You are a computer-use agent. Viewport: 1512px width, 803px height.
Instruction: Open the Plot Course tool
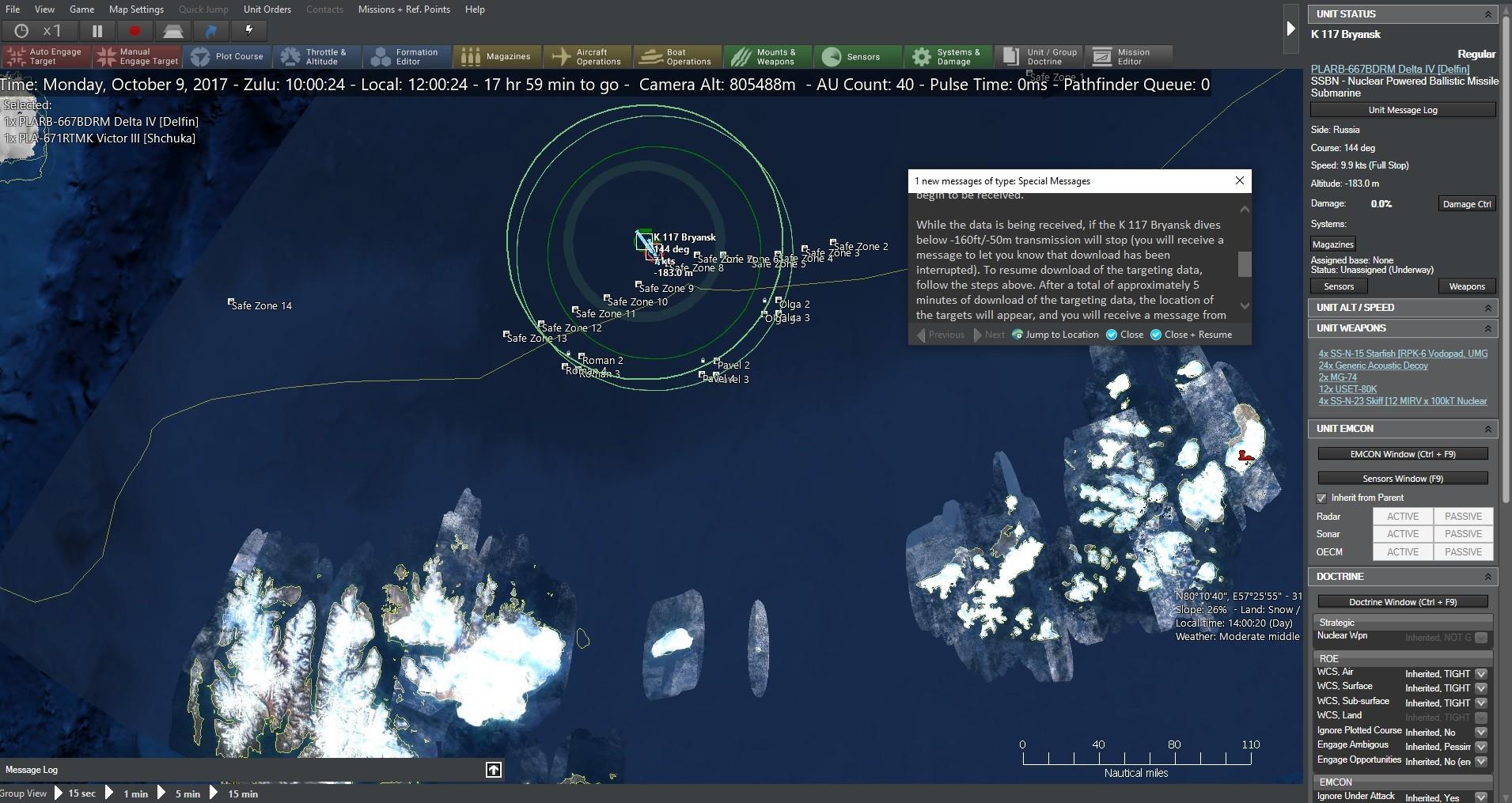(x=228, y=56)
